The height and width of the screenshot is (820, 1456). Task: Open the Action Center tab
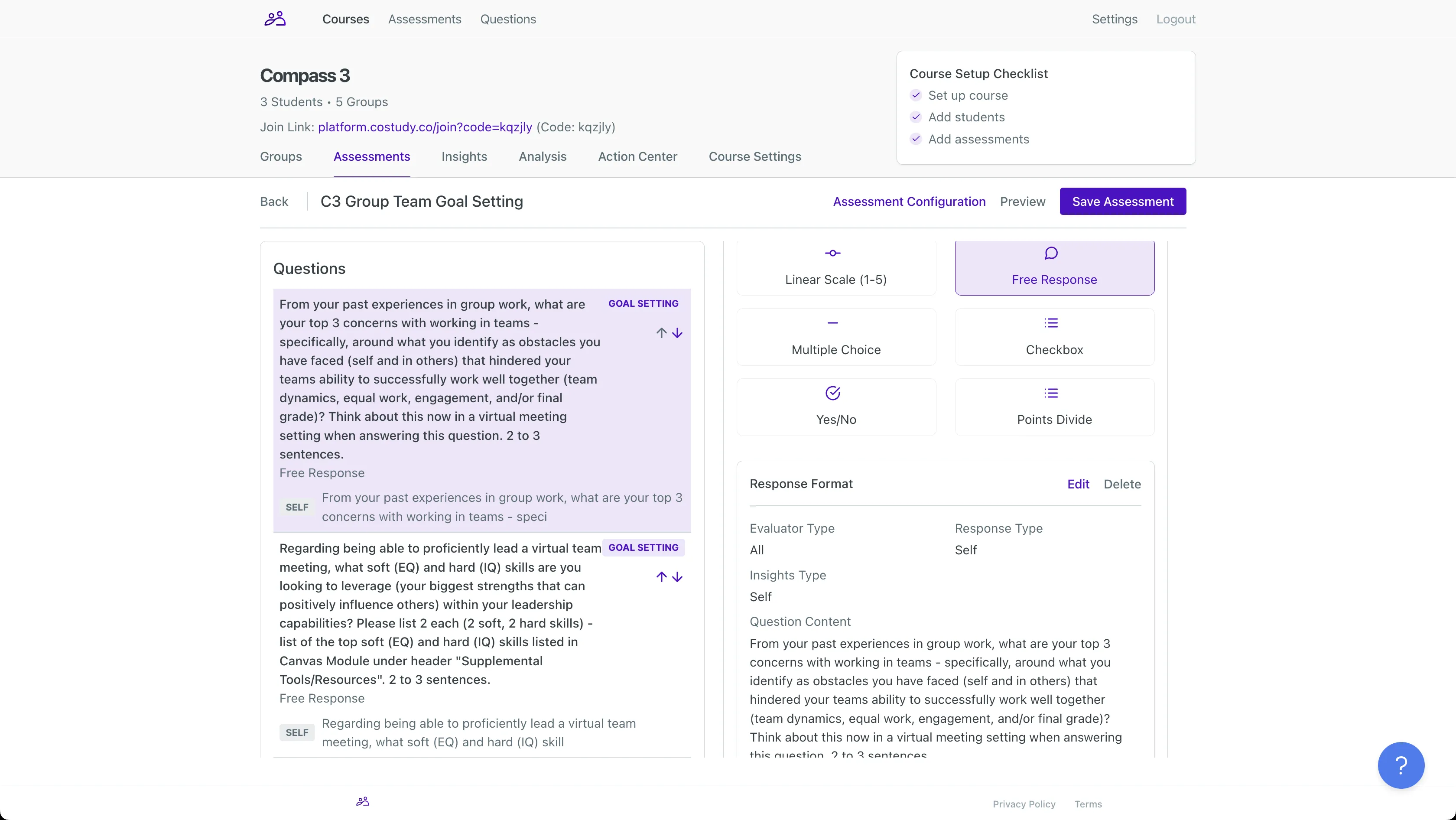click(x=637, y=156)
